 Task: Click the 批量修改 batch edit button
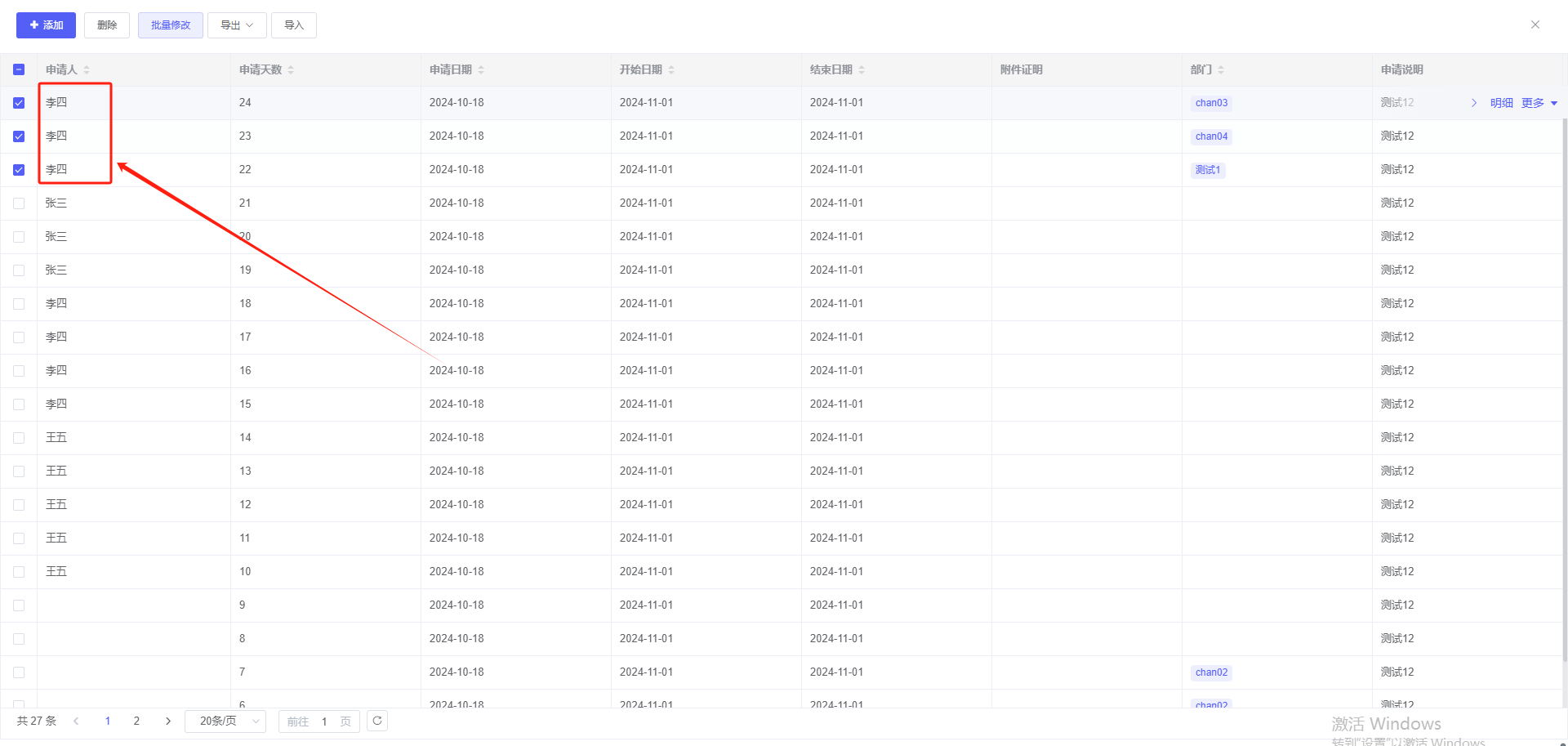click(x=170, y=25)
